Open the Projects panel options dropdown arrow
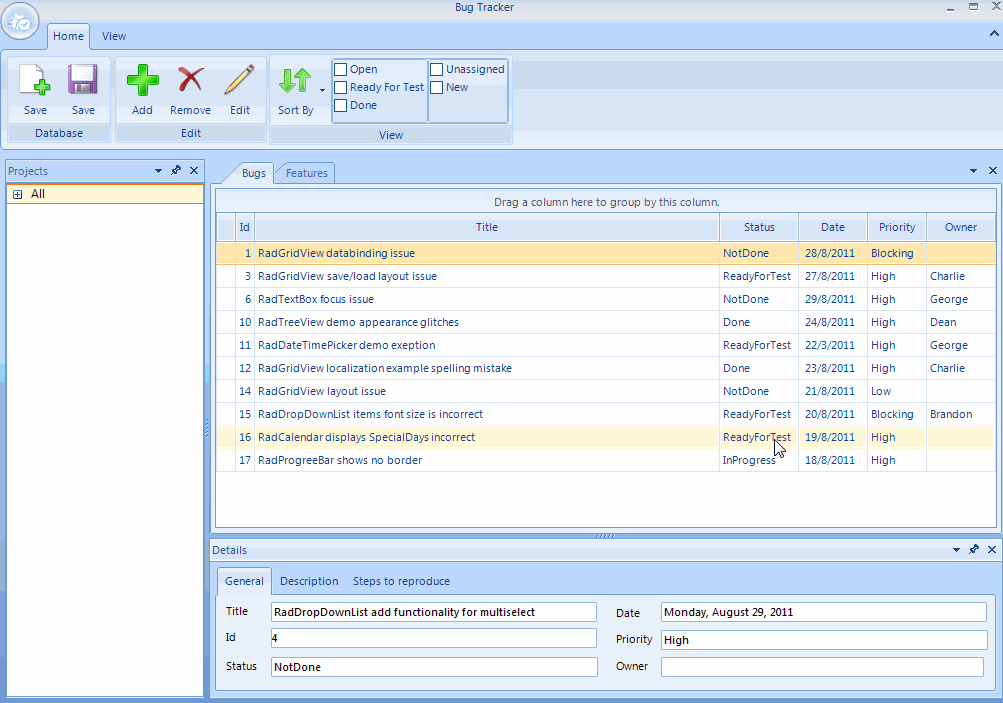Screen dimensions: 1003x703 [x=158, y=171]
